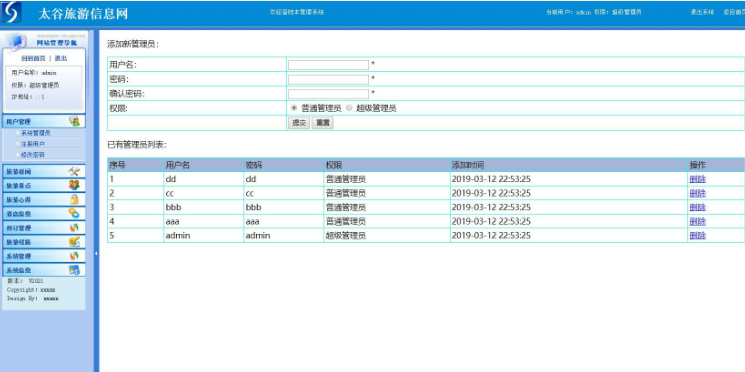Click the computer icon in the navigation header
The width and height of the screenshot is (745, 372).
point(17,43)
